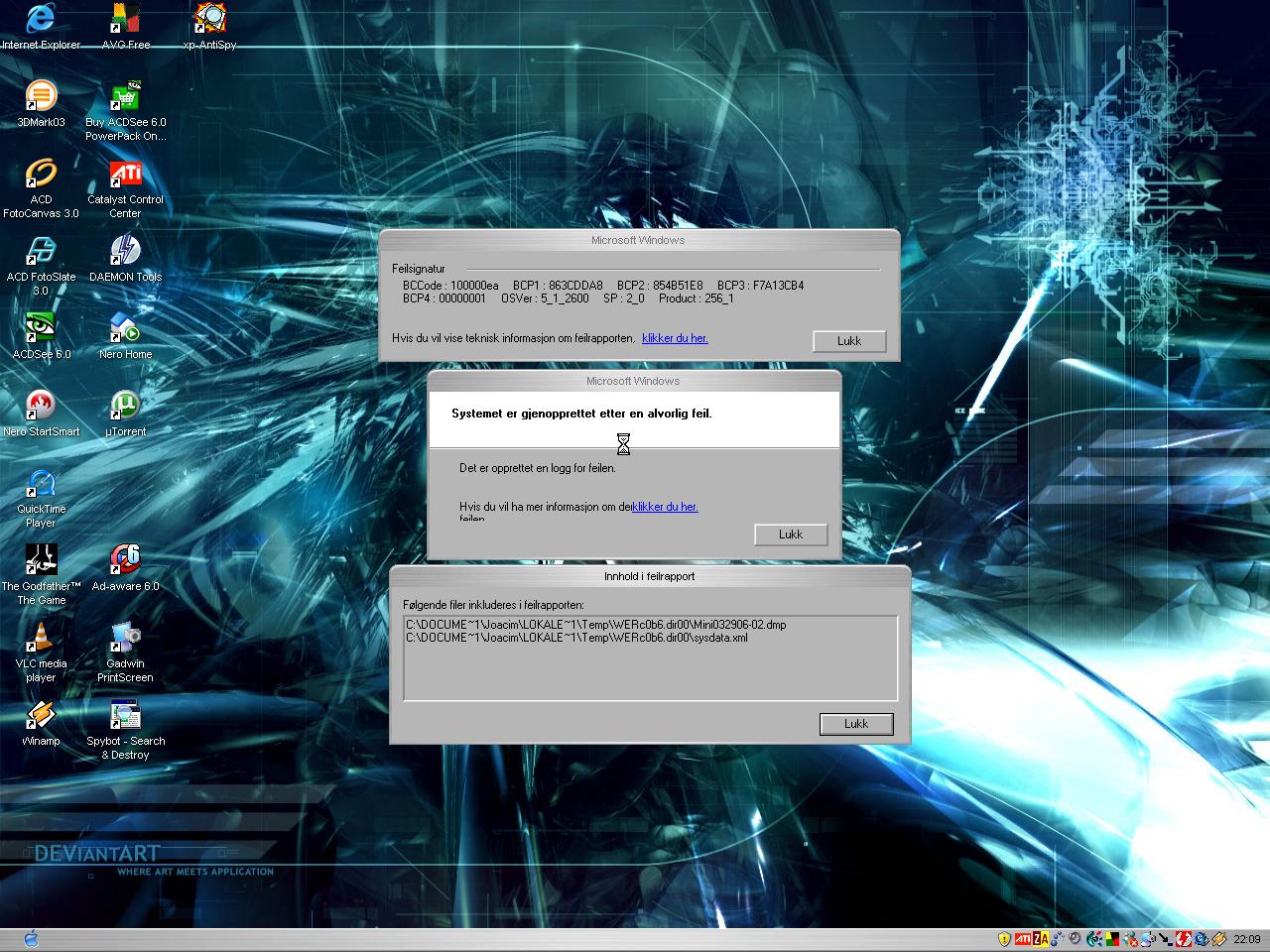Launch Nero StartSmart
This screenshot has width=1270, height=952.
[x=41, y=413]
